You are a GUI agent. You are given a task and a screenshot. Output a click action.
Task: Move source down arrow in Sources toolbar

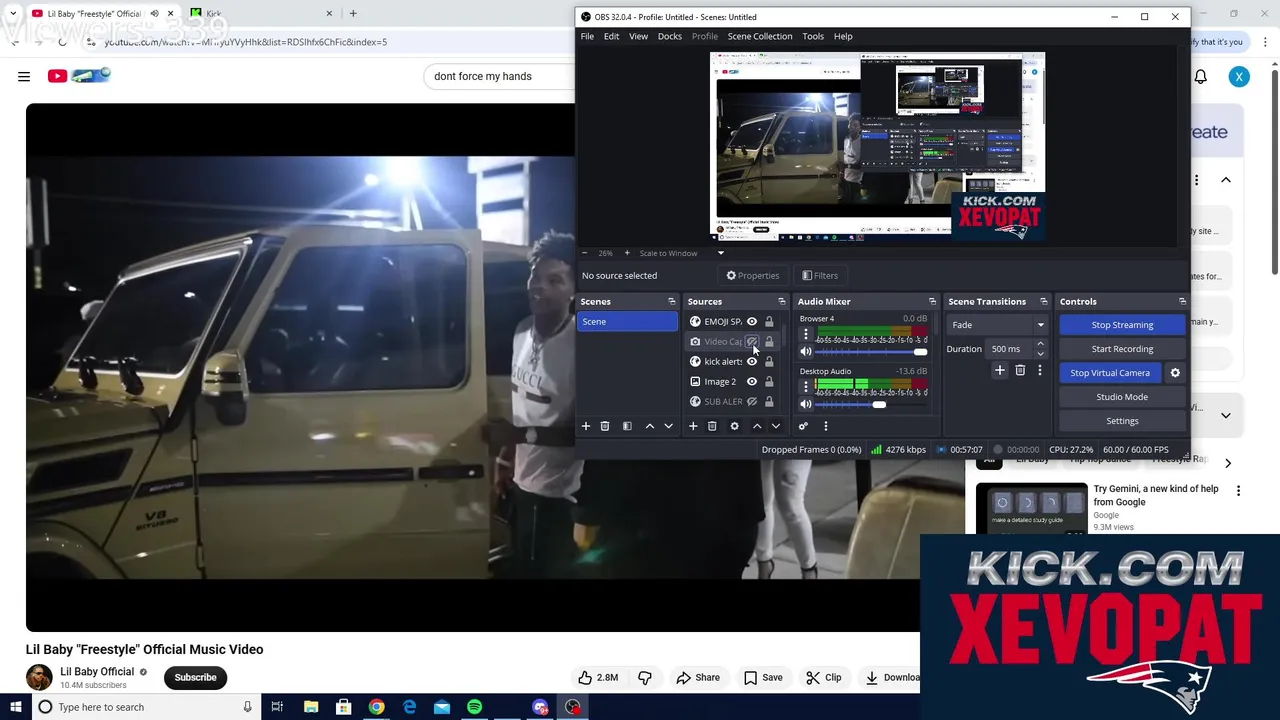pos(776,426)
